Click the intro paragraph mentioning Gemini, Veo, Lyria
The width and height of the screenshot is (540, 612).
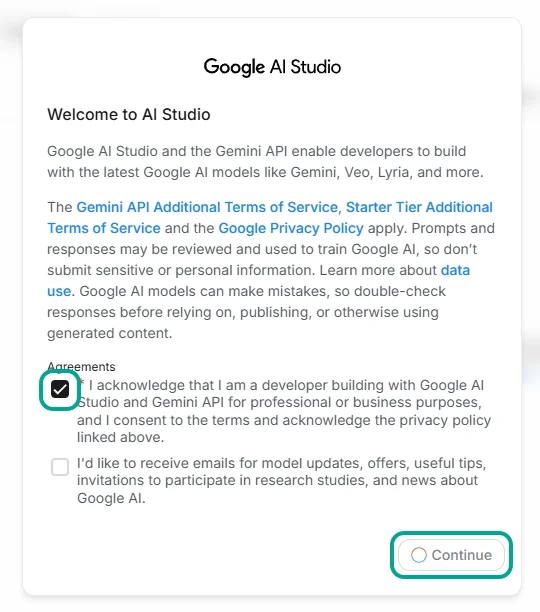(265, 162)
